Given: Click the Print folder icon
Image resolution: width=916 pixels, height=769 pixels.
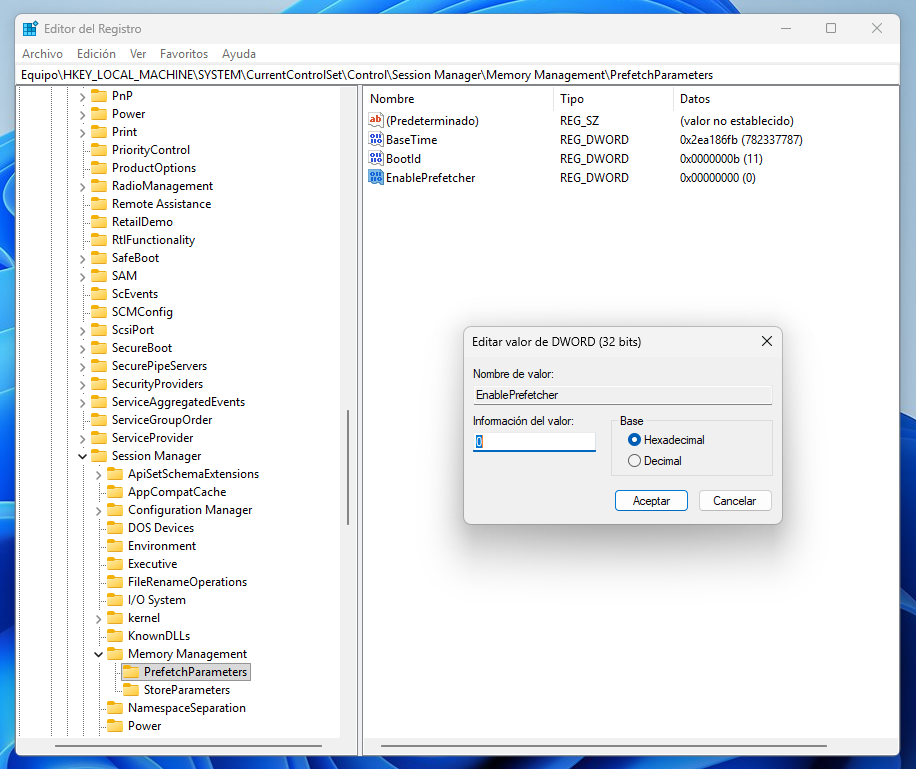Looking at the screenshot, I should tap(99, 131).
